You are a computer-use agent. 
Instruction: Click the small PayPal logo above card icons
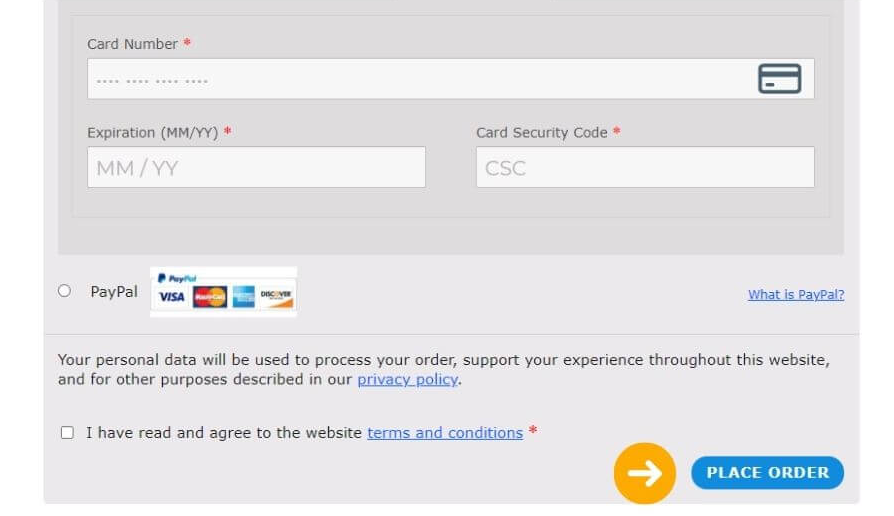[x=177, y=278]
